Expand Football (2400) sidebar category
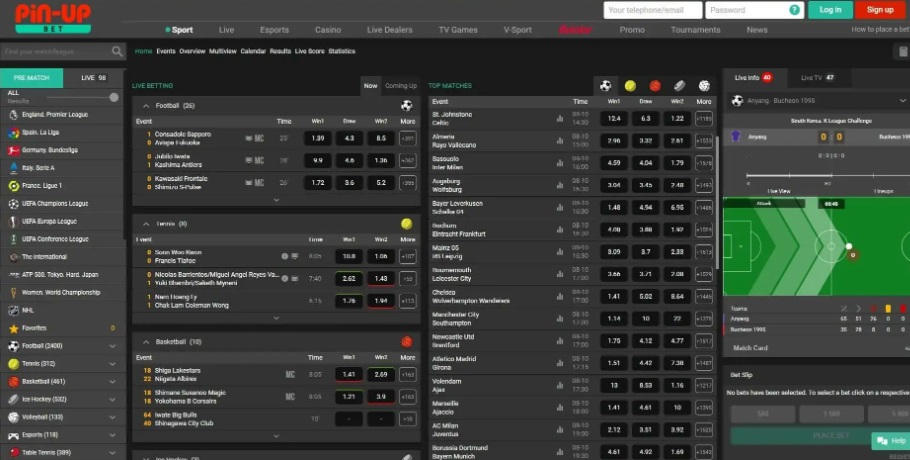Image resolution: width=910 pixels, height=460 pixels. (x=113, y=346)
